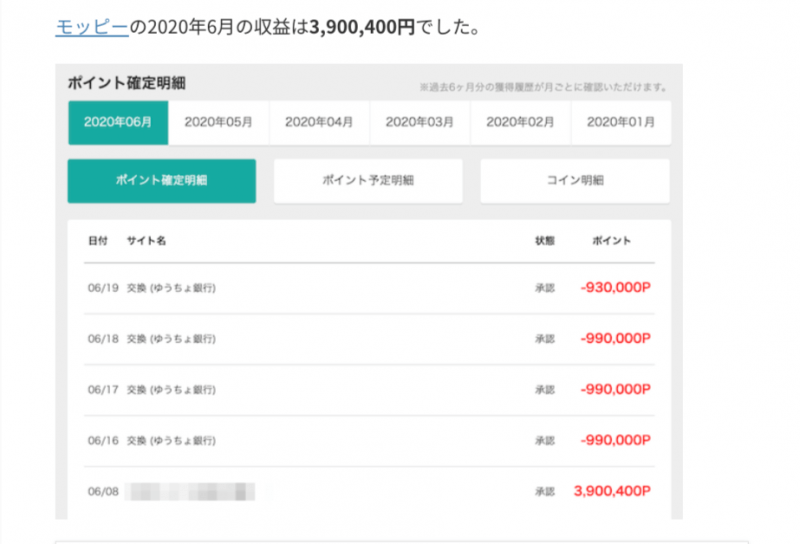Viewport: 800px width, 544px height.
Task: Switch to the 2020年04月 tab
Action: click(319, 122)
